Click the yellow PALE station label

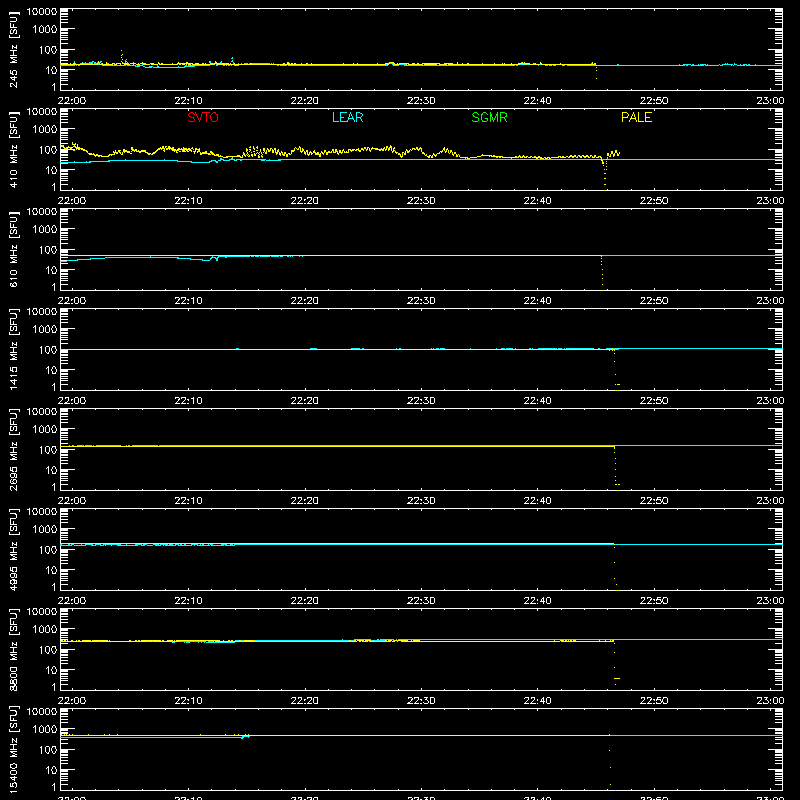click(636, 117)
